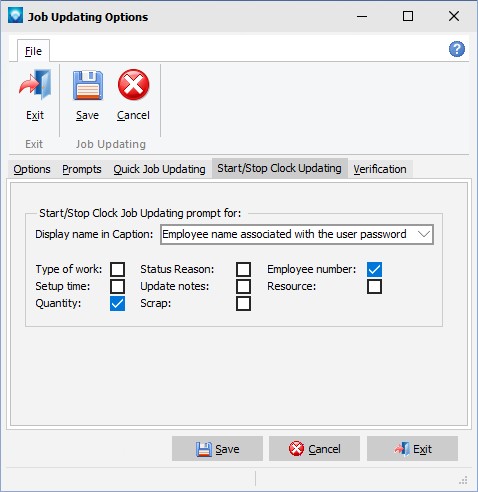Click the red Cancel ribbon icon

pos(133,85)
